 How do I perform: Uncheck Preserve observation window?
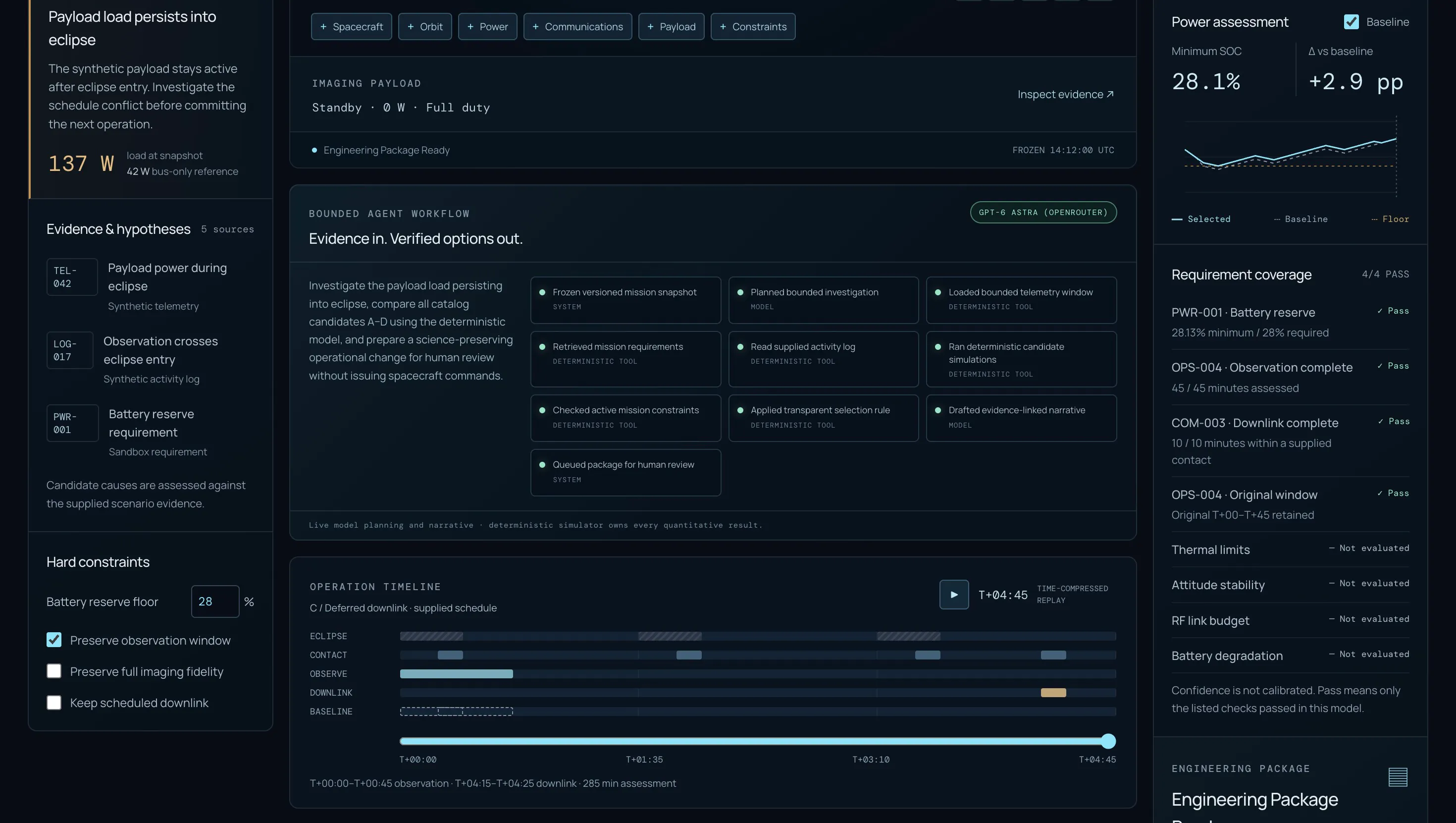[53, 640]
